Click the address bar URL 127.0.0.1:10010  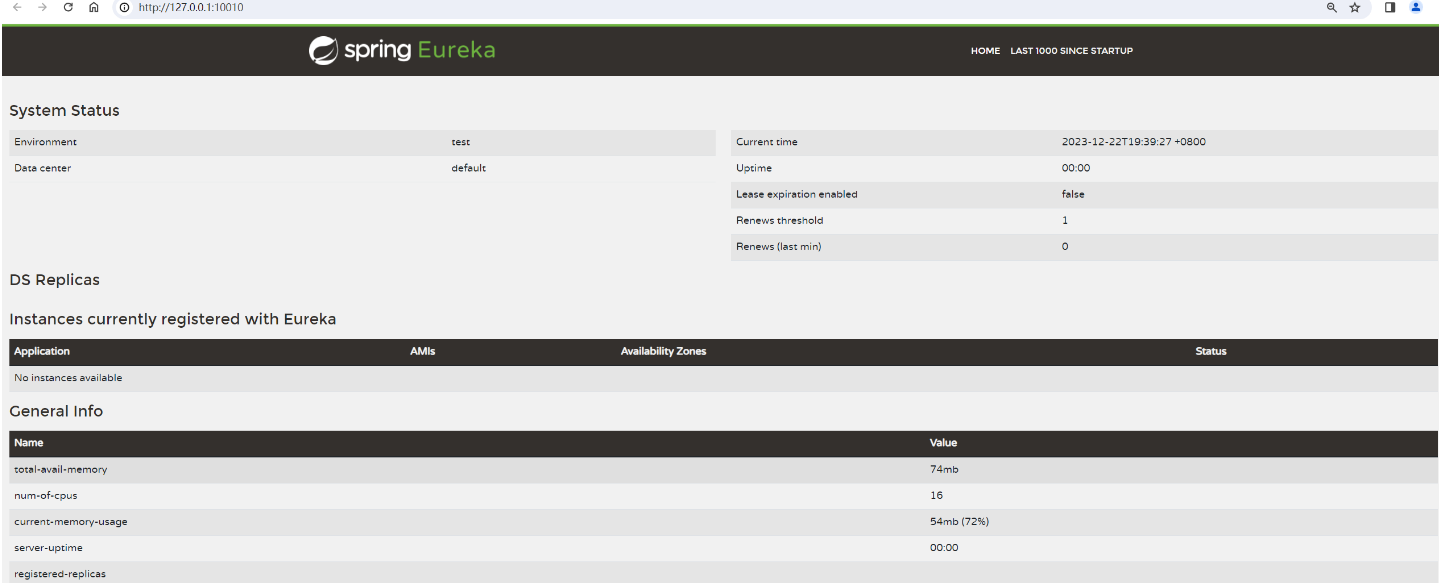click(191, 7)
